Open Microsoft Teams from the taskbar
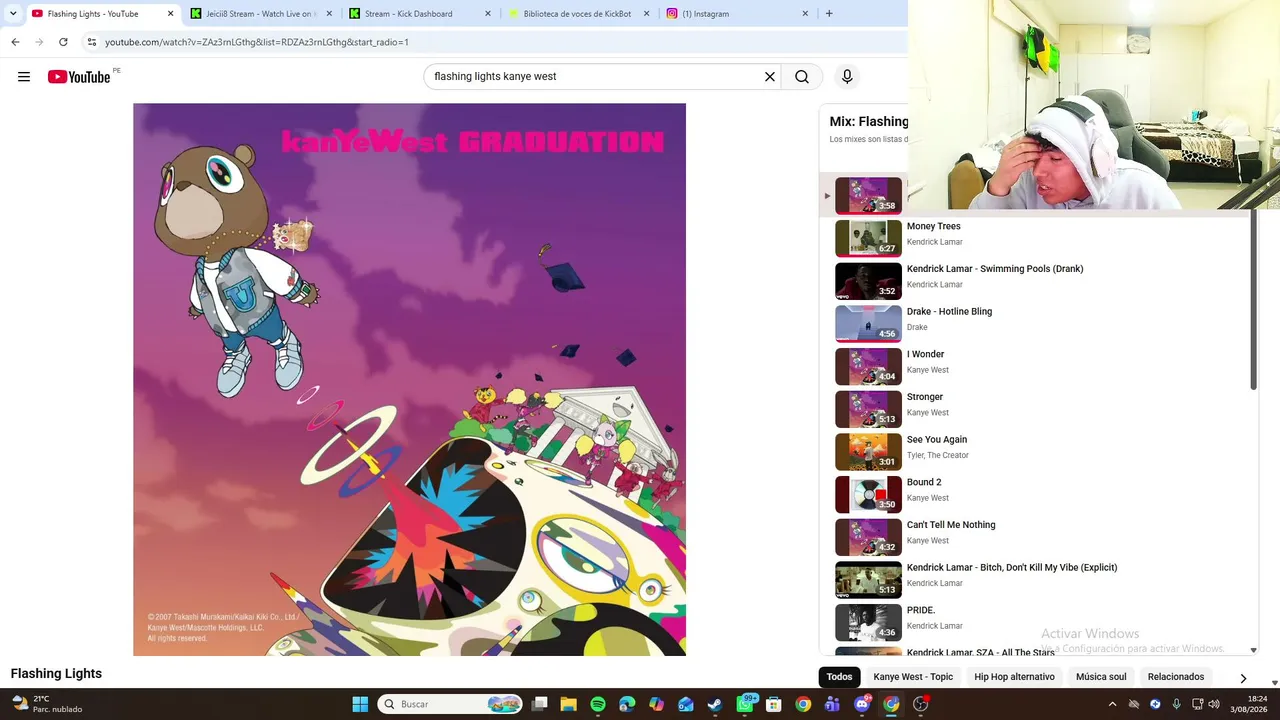Viewport: 1280px width, 720px height. pos(832,704)
